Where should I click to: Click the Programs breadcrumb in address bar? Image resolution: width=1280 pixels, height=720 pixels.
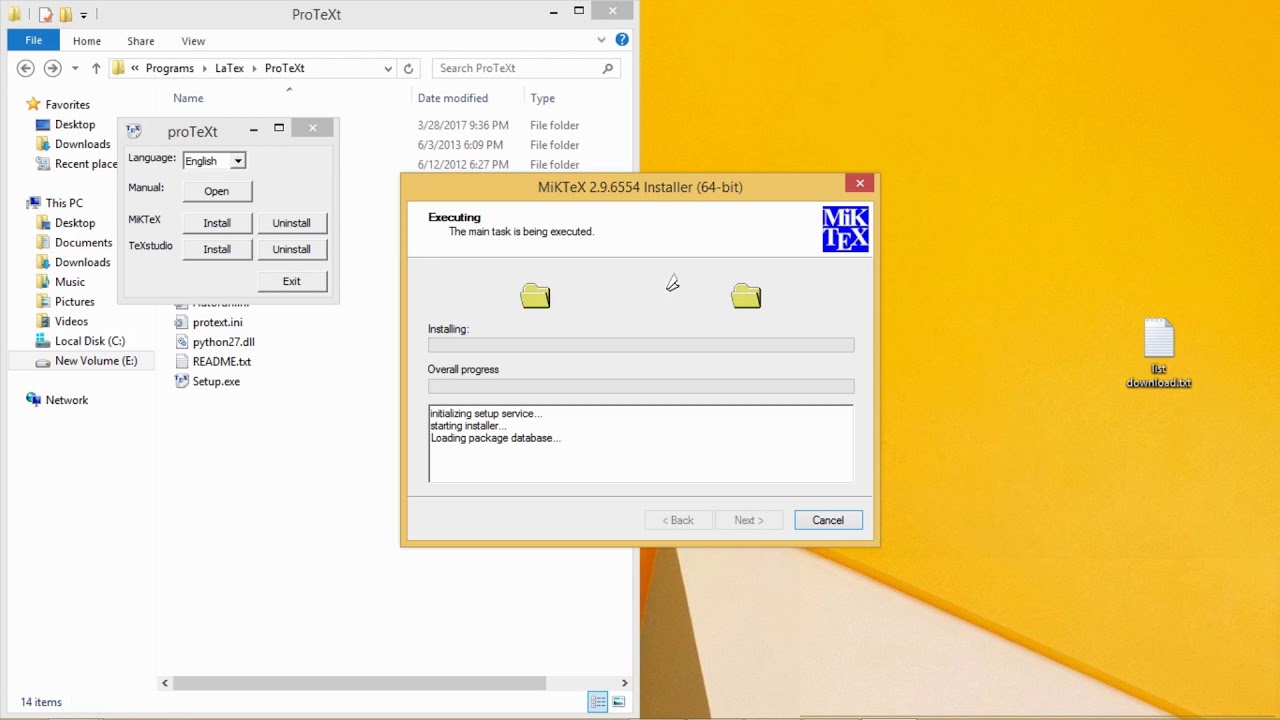pos(170,68)
